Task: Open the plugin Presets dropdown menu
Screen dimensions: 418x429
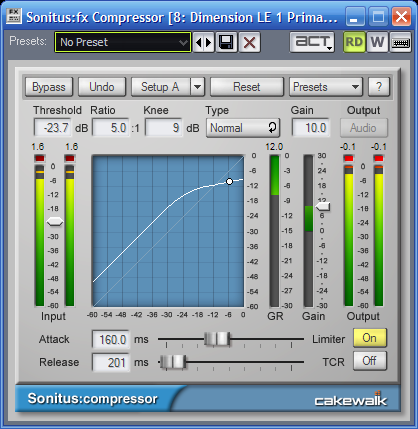Action: 326,87
